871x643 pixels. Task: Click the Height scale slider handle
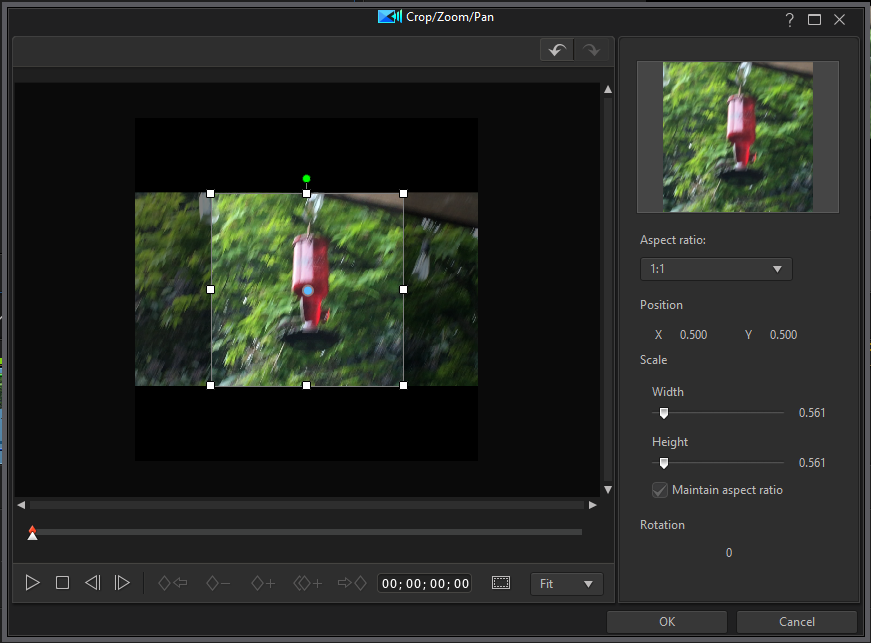pyautogui.click(x=663, y=463)
